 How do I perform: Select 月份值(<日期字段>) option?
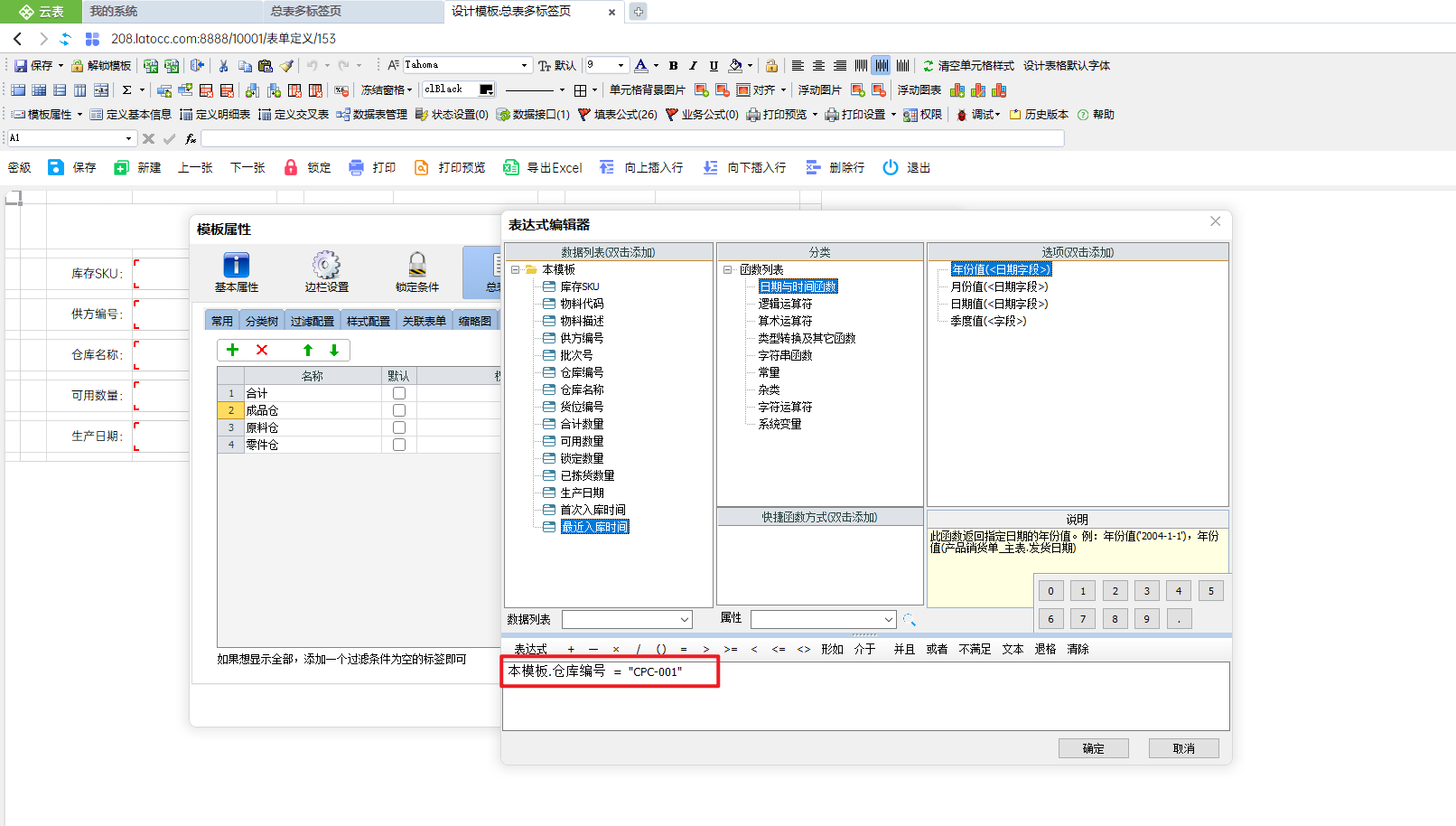999,286
